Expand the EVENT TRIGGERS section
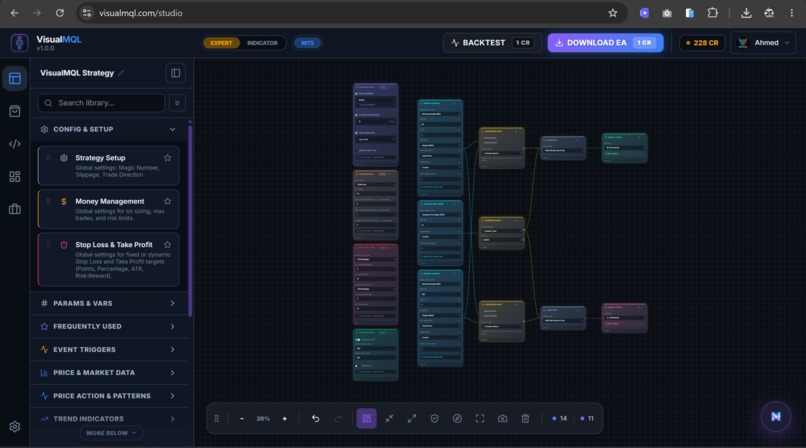This screenshot has width=806, height=448. tap(108, 349)
